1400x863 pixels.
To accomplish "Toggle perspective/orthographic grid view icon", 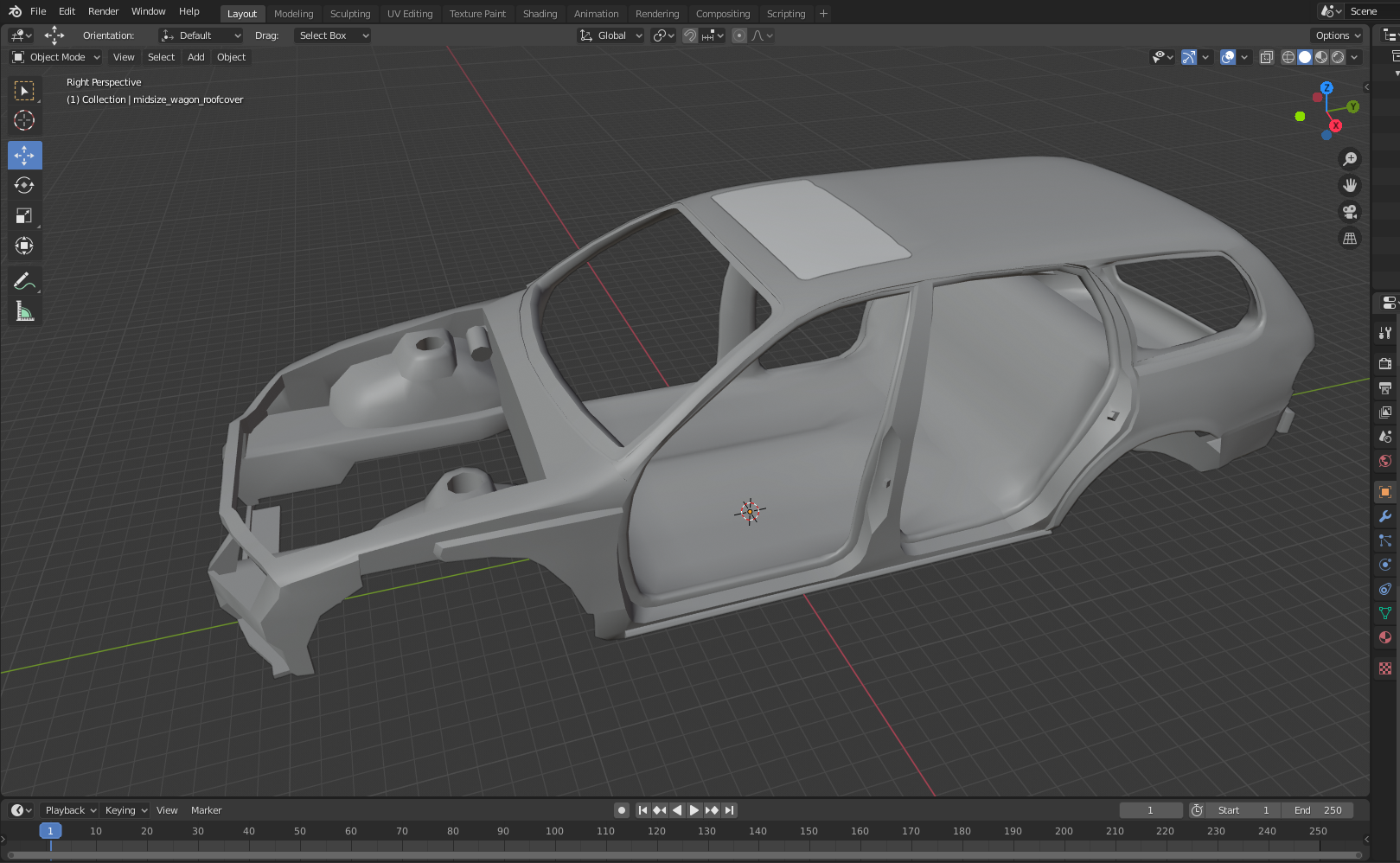I will 1349,239.
